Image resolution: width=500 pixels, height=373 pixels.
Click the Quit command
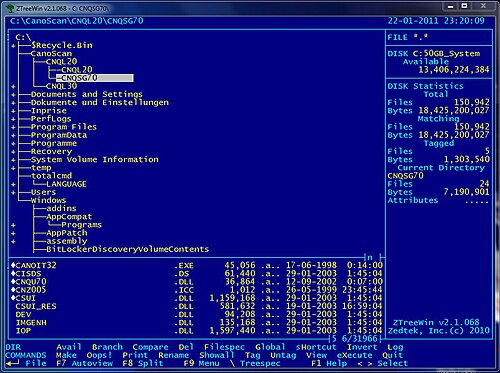(392, 355)
